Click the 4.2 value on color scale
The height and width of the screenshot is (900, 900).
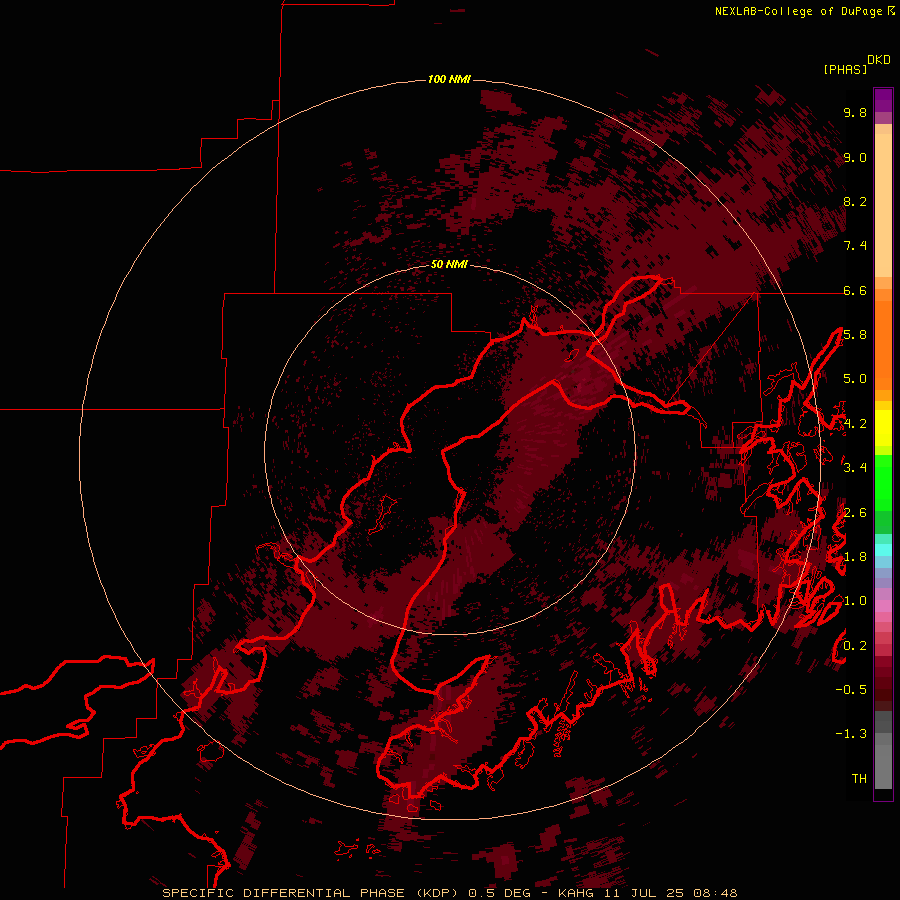855,424
